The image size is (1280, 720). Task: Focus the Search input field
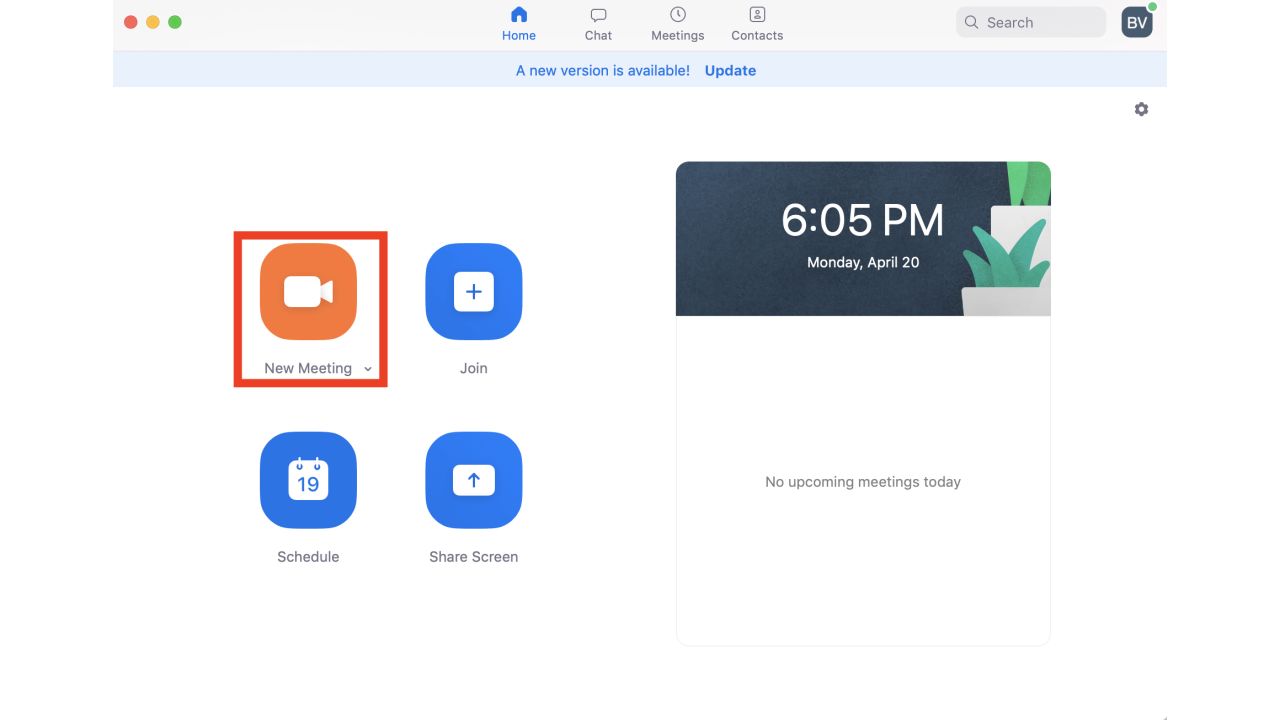pyautogui.click(x=1031, y=22)
